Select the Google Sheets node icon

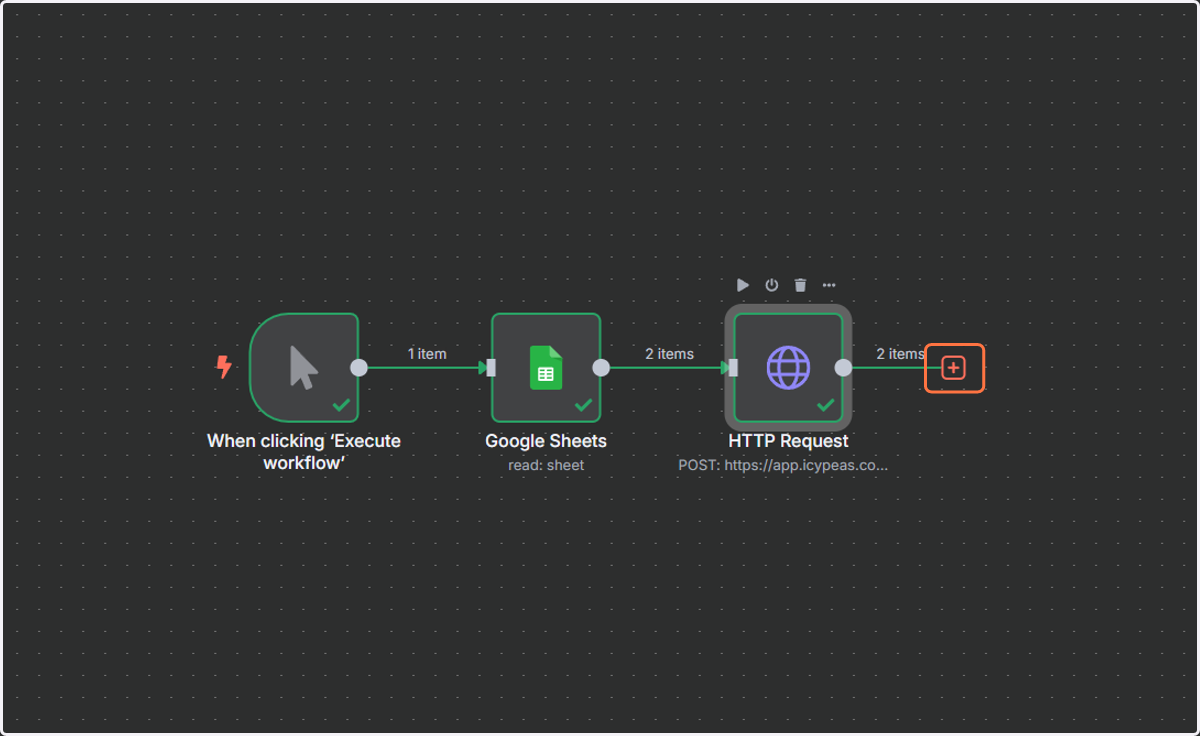pos(546,368)
